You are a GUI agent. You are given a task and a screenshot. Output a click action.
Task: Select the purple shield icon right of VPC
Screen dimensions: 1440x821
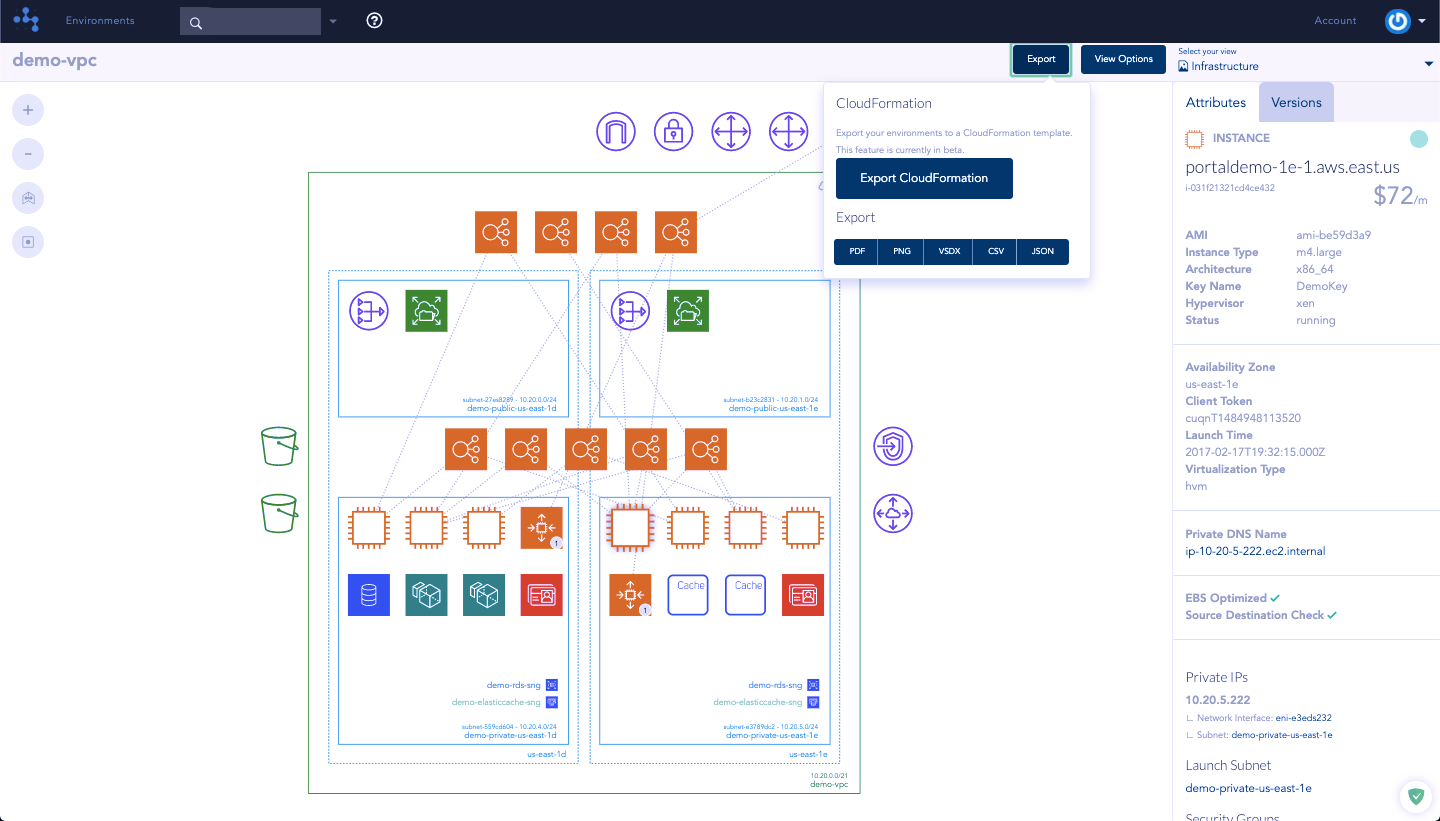[893, 446]
